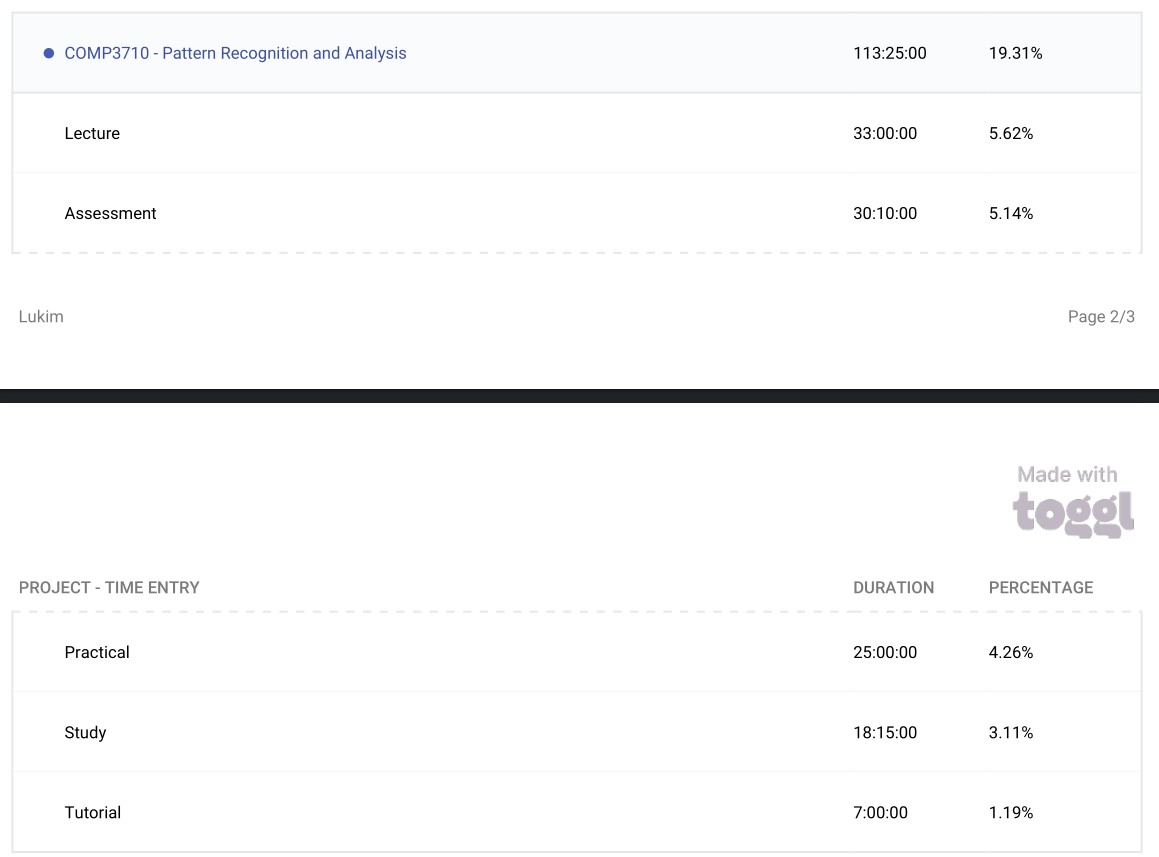
Task: Select the Assessment time entry label
Action: point(110,214)
